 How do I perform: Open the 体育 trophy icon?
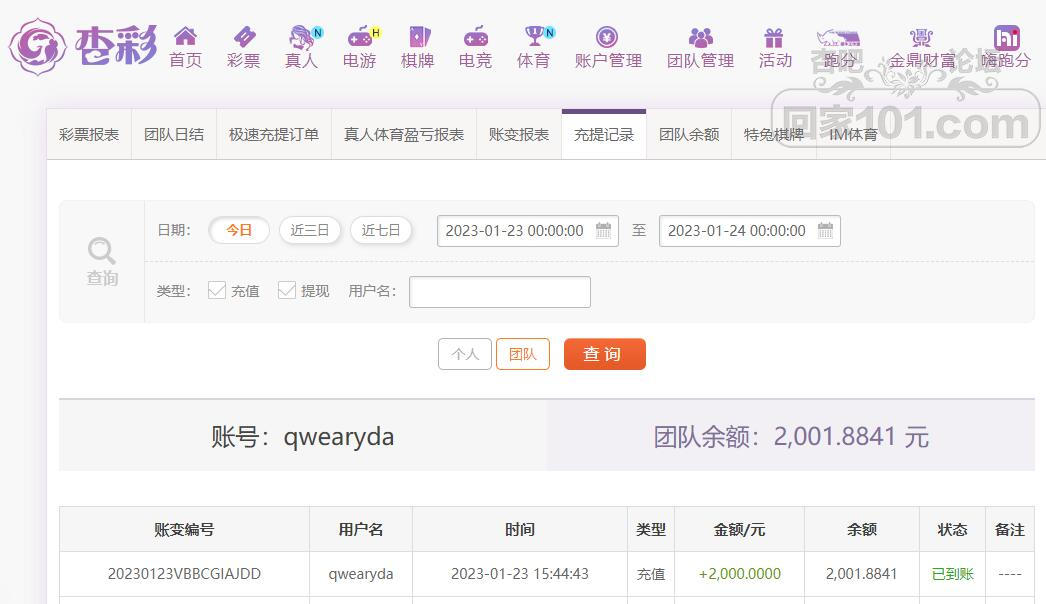pos(537,36)
